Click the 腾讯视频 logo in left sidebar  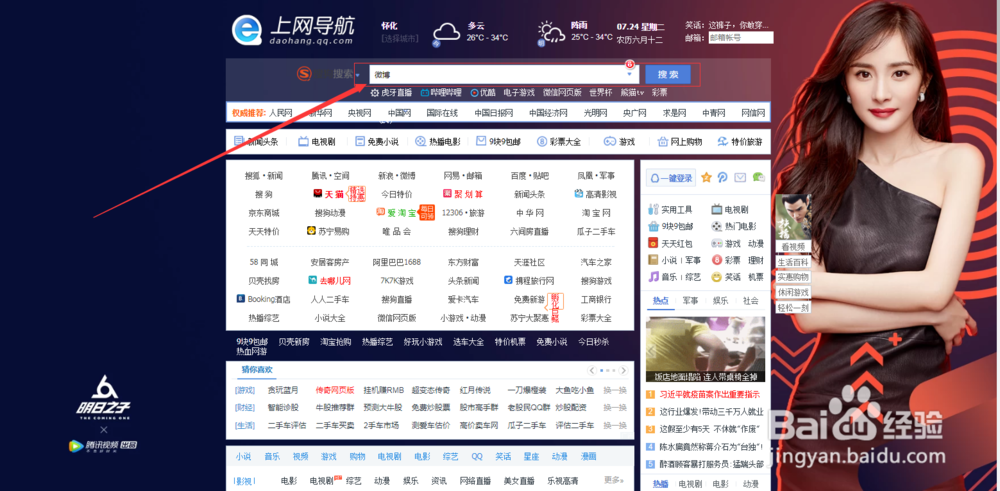[x=103, y=445]
